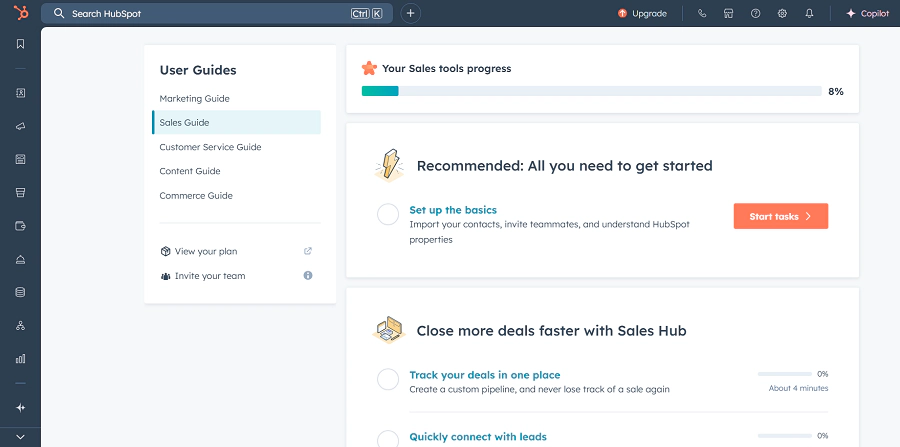The image size is (900, 447).
Task: Open the Set up the basics link
Action: click(453, 210)
